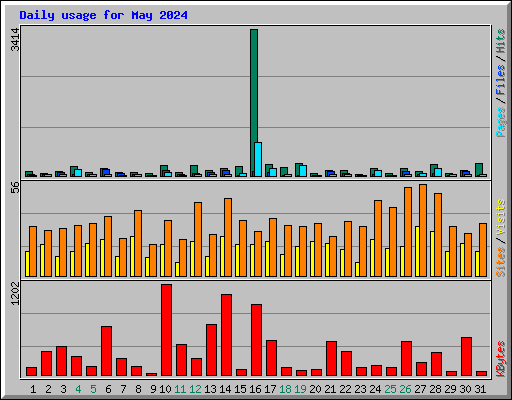Click the green weekend day label 4

pos(78,389)
